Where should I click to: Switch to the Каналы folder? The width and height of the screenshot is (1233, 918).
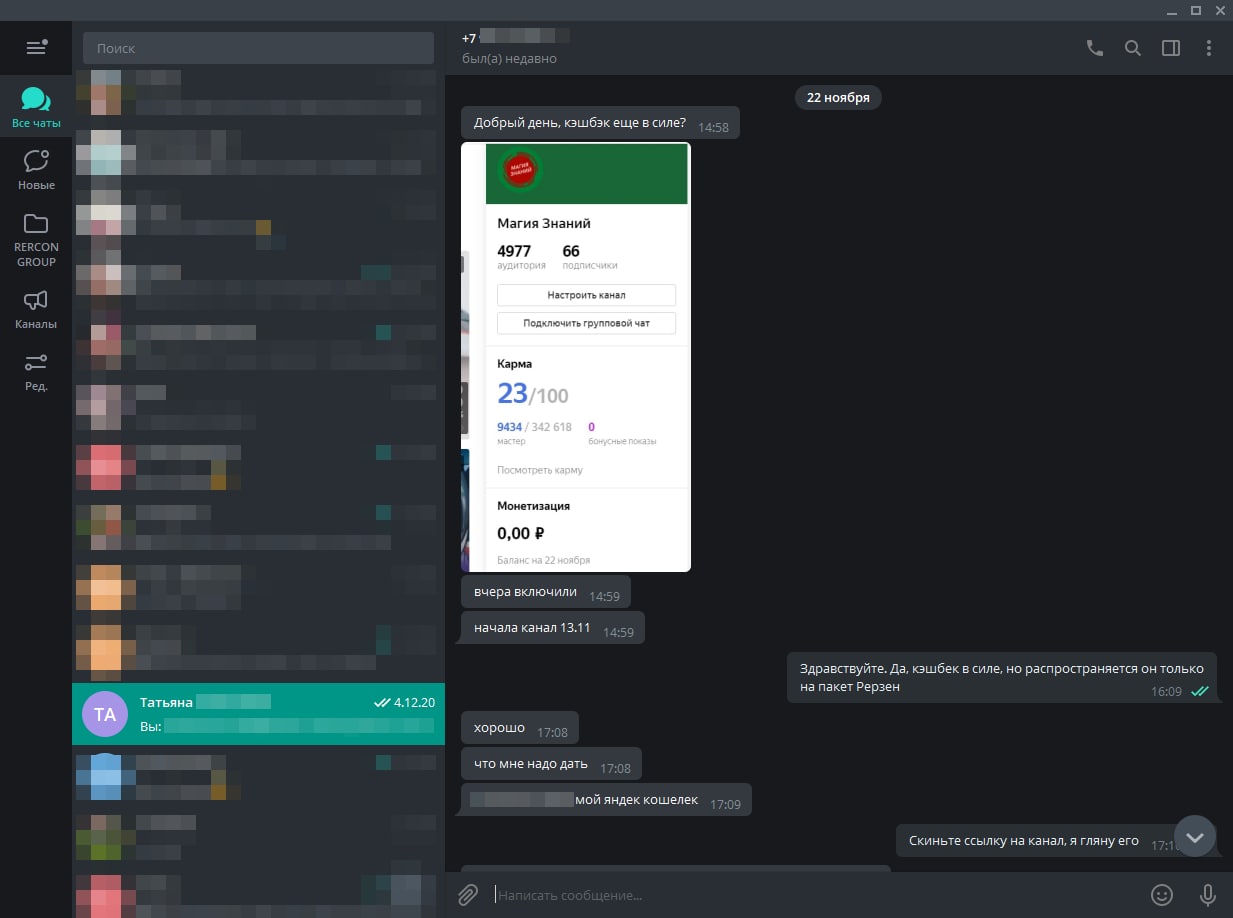click(x=36, y=310)
